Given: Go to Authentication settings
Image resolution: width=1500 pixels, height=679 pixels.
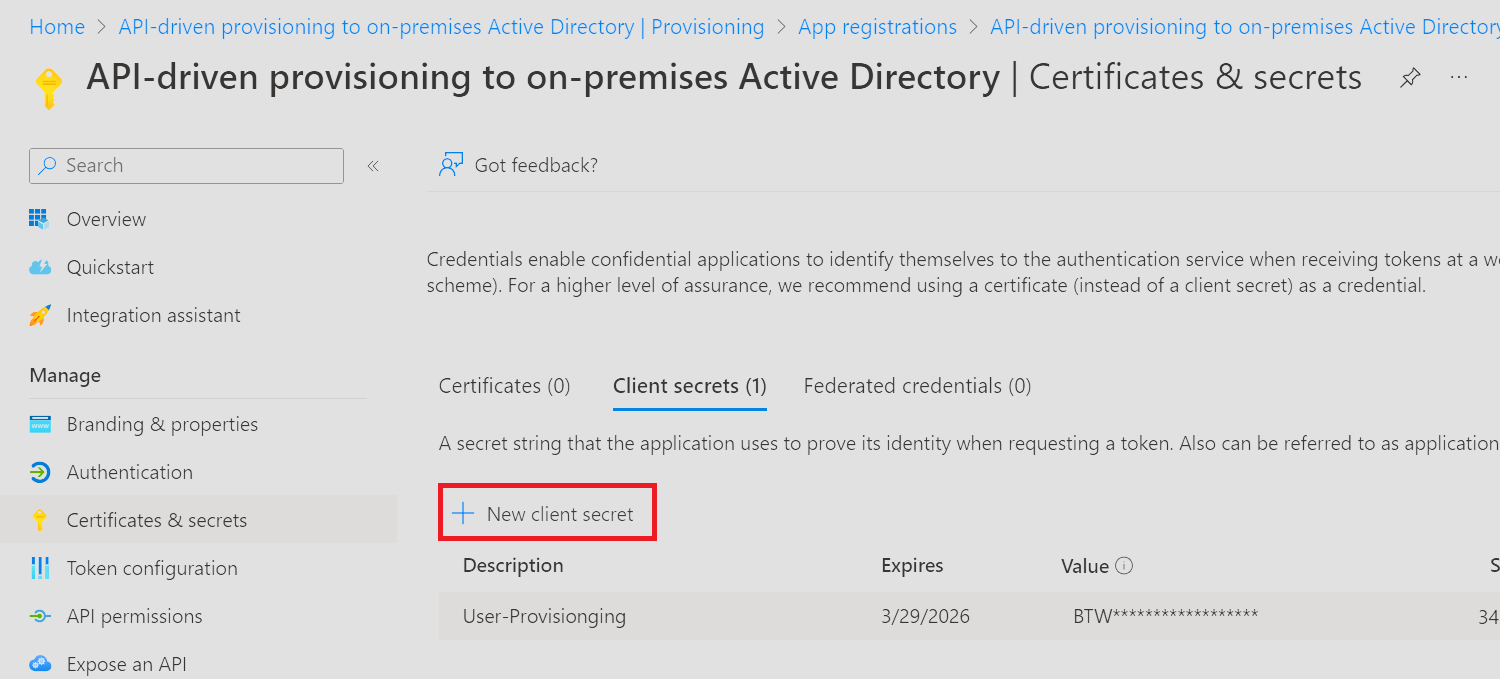Looking at the screenshot, I should tap(129, 472).
